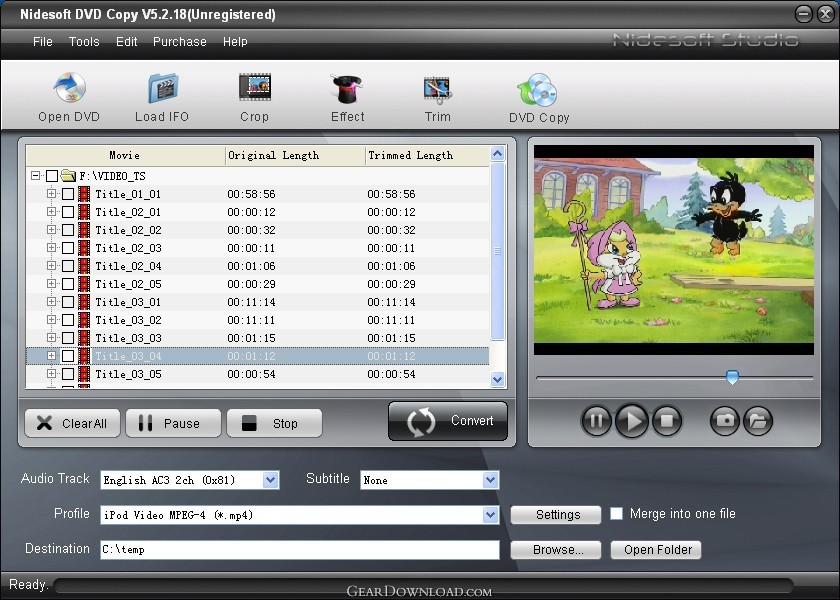Open the Audio Track dropdown

(x=271, y=480)
